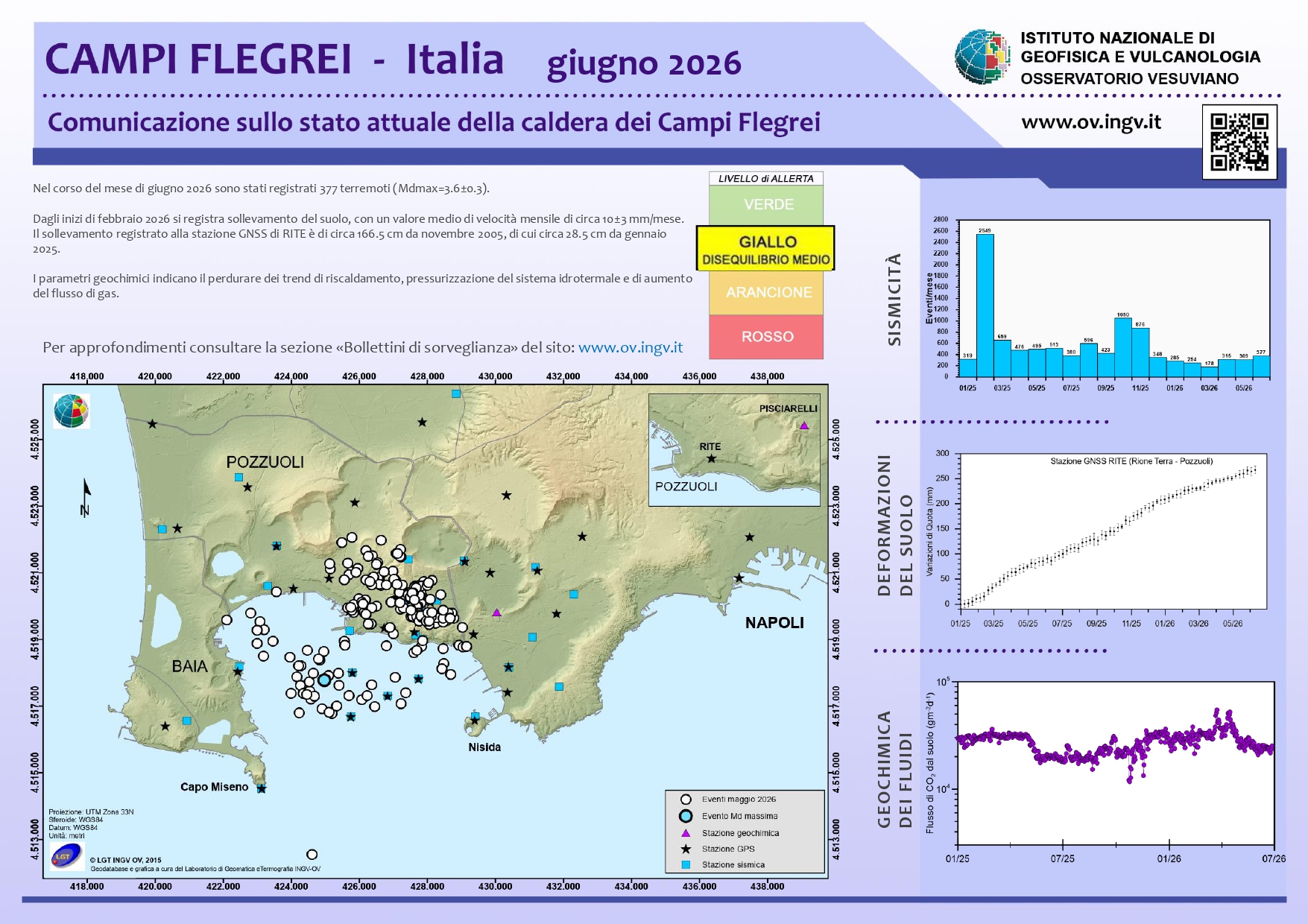Click the 'Proiezione: UTM Zona 33N' note

(x=91, y=812)
